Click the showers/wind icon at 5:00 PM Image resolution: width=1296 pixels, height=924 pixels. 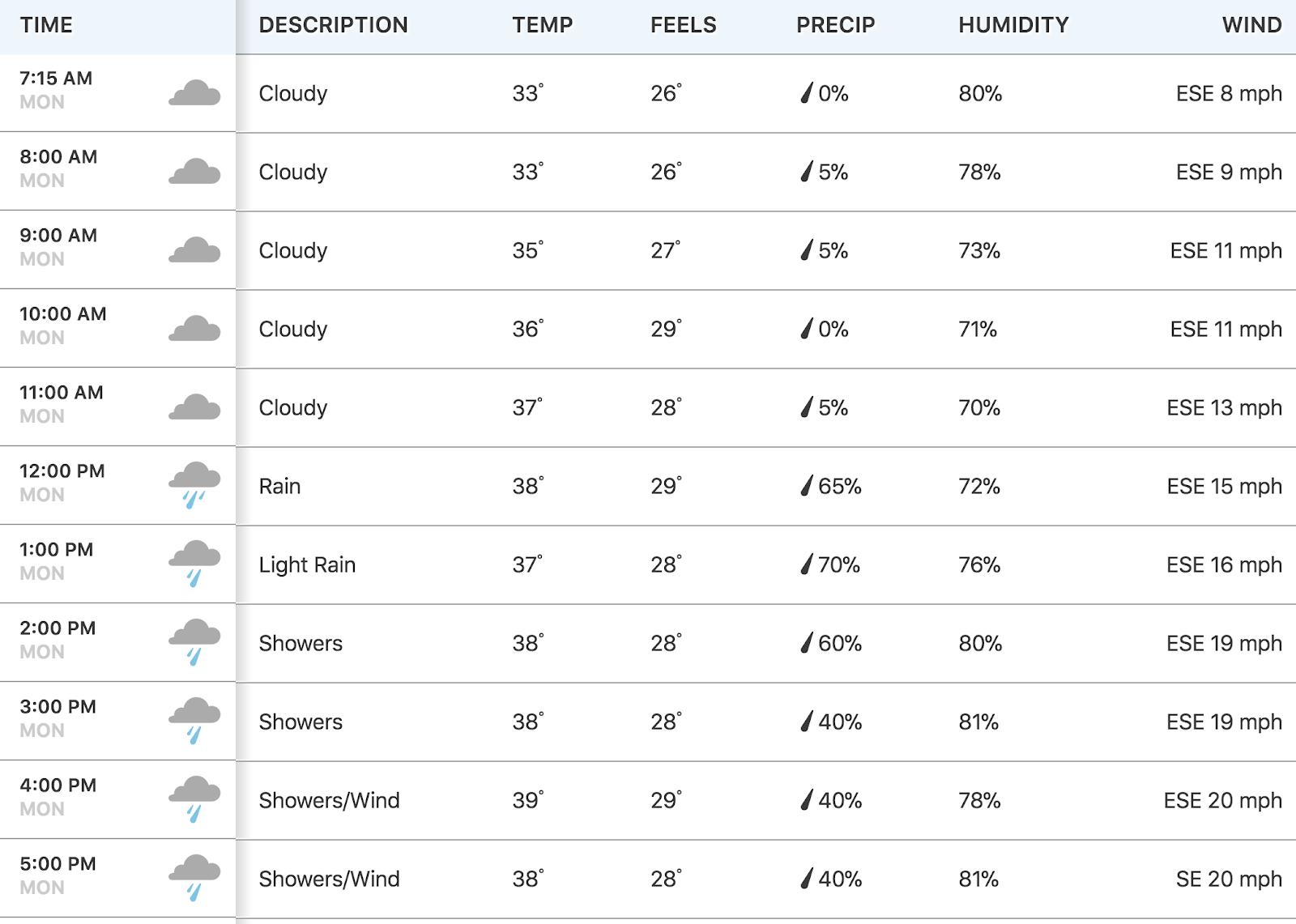[x=194, y=878]
